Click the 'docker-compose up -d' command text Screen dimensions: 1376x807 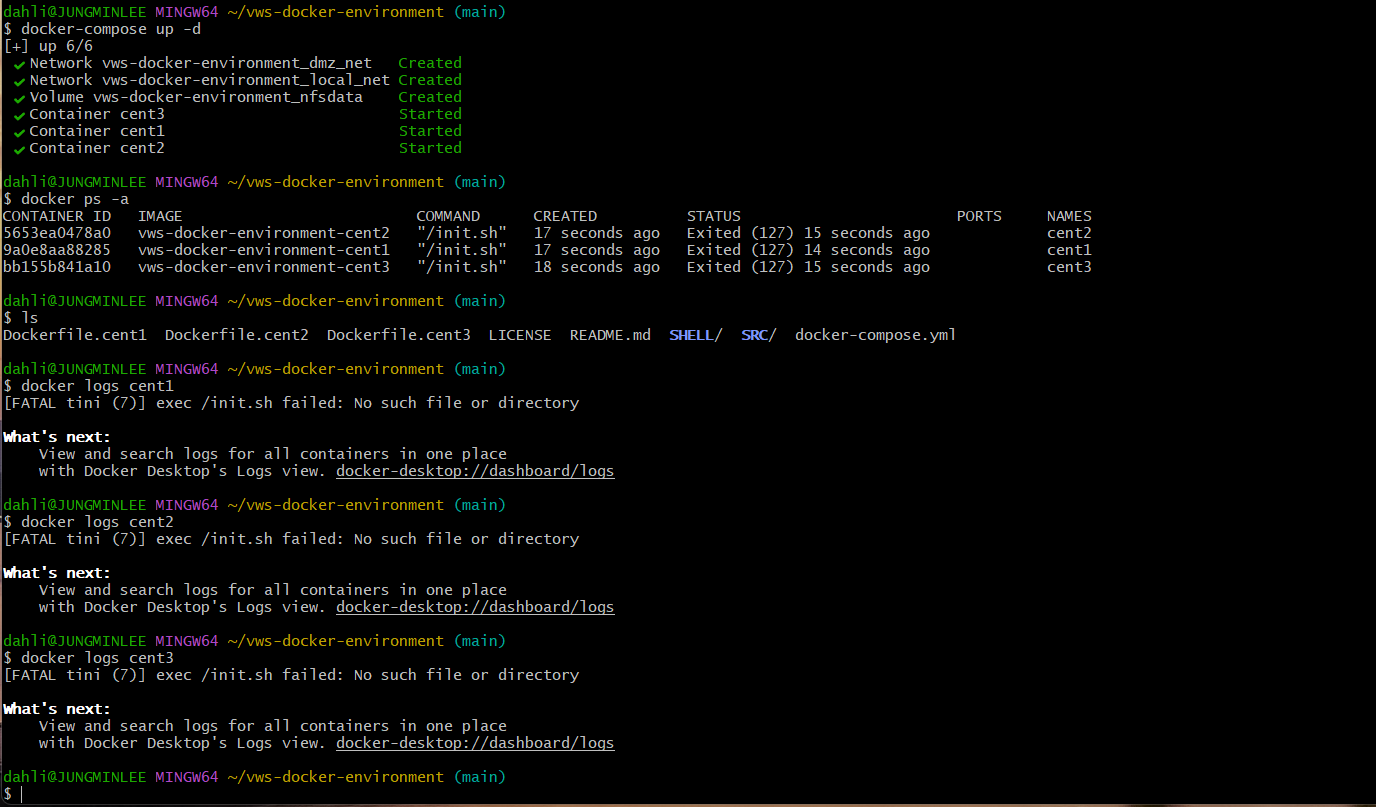coord(111,29)
